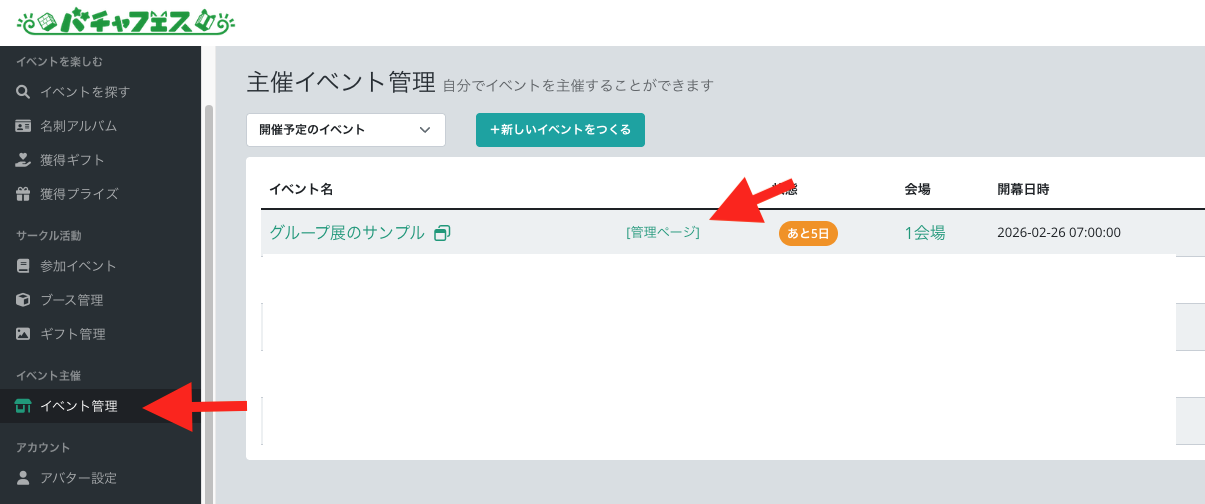The image size is (1205, 504).
Task: Click the prize gift box icon
Action: click(23, 194)
